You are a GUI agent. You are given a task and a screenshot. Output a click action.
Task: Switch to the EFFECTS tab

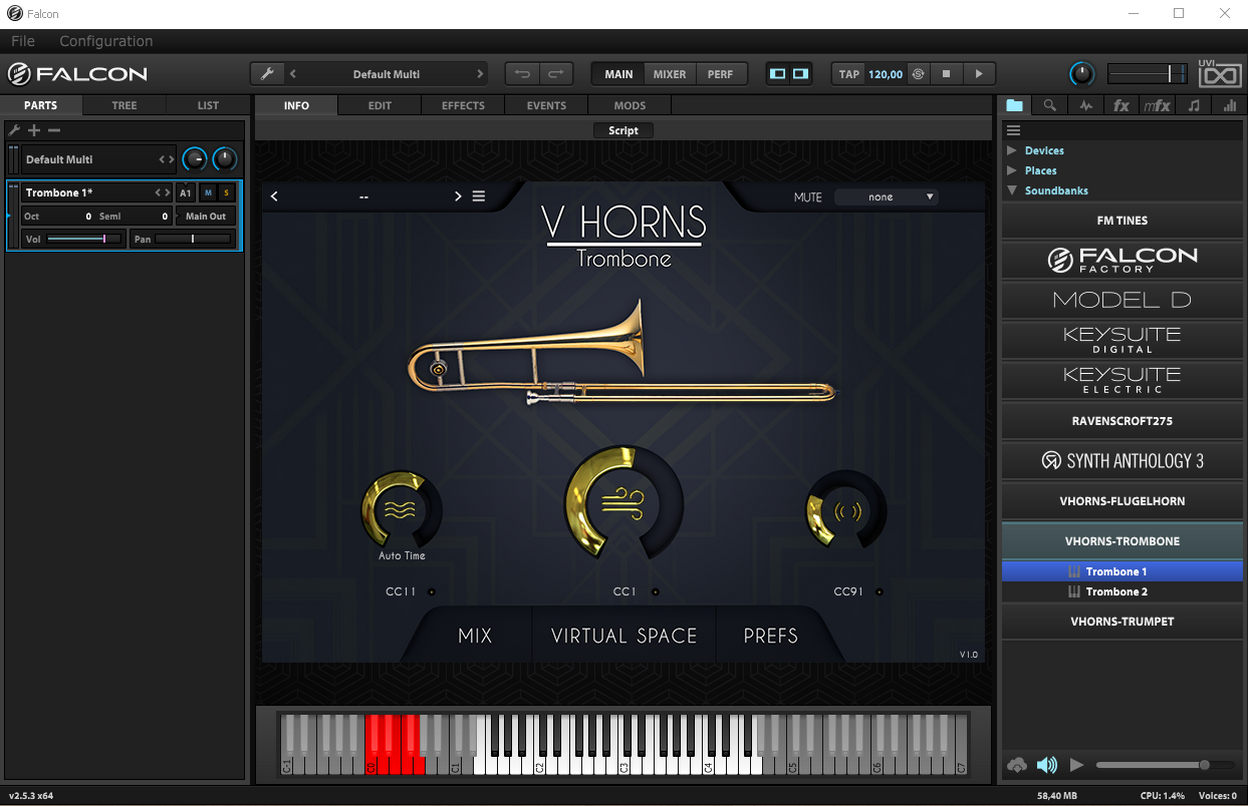[463, 105]
